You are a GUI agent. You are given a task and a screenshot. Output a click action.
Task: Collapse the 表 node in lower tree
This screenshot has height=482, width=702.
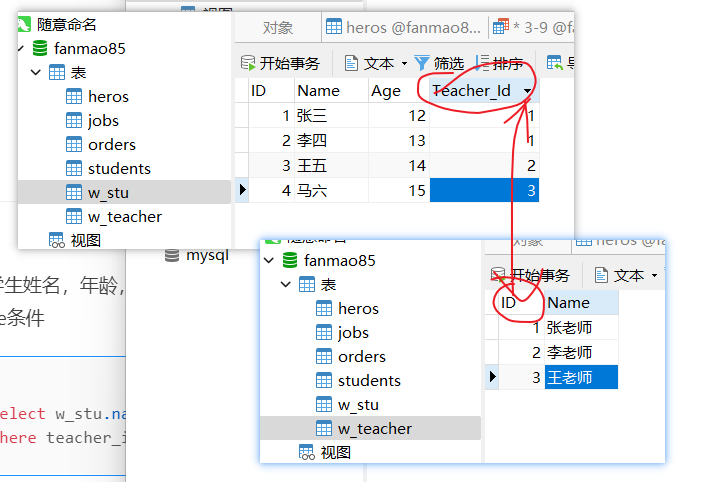[286, 284]
